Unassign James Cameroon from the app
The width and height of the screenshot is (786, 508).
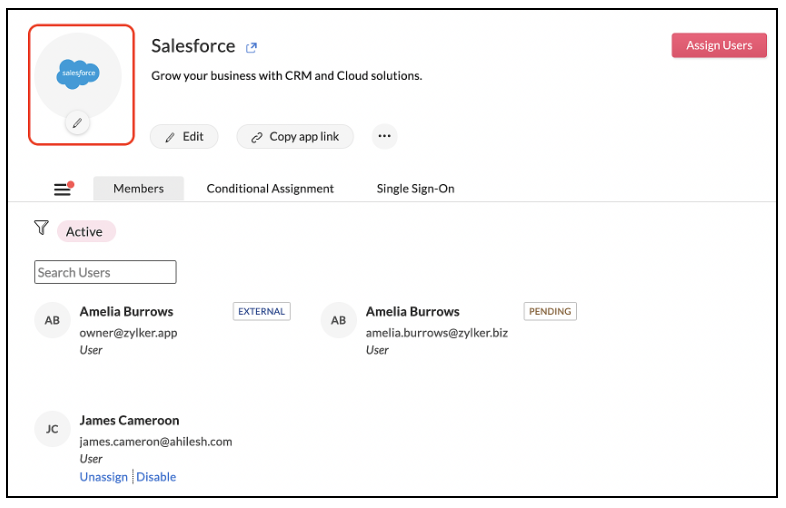[104, 477]
